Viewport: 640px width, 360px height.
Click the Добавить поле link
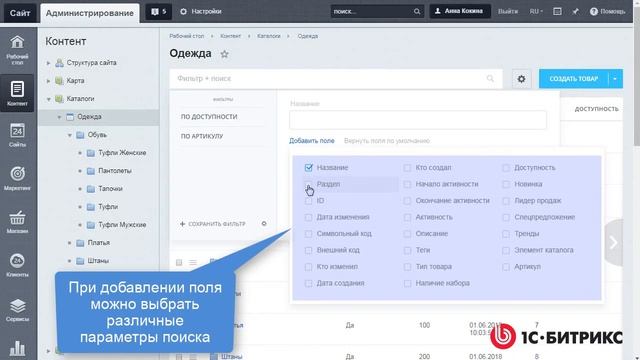pyautogui.click(x=311, y=140)
